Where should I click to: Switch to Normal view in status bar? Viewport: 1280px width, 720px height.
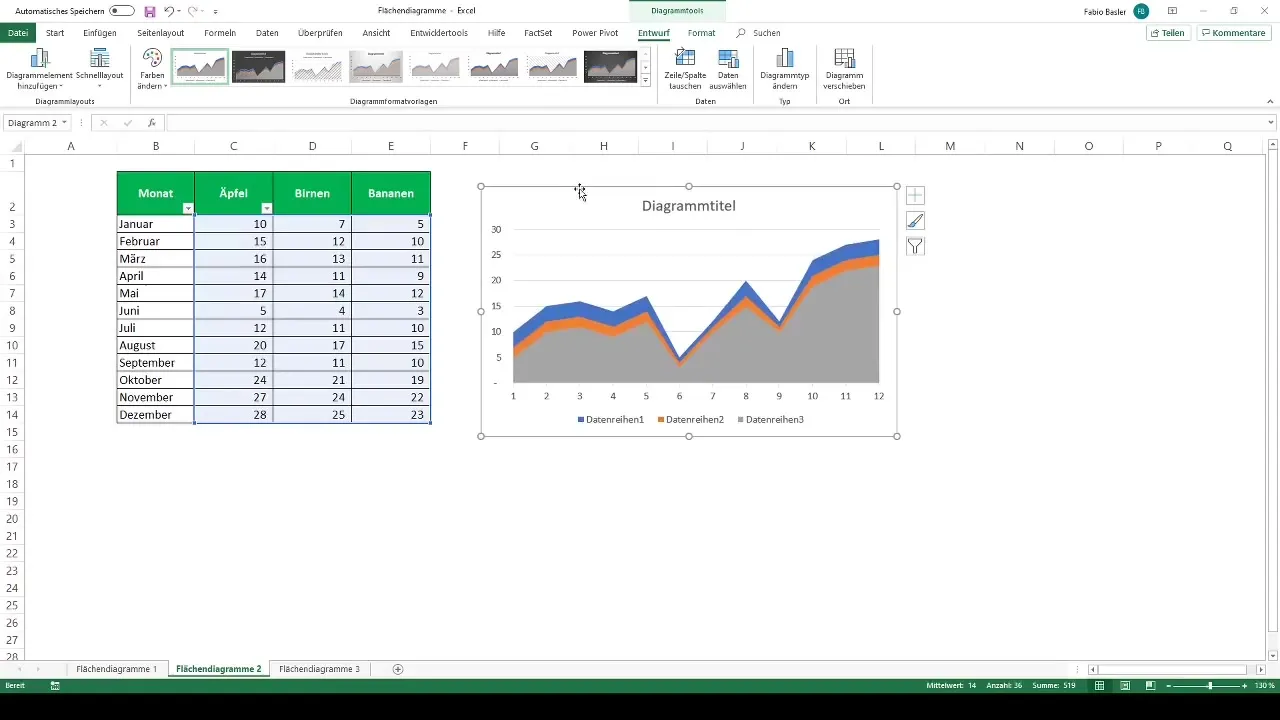pos(1100,686)
